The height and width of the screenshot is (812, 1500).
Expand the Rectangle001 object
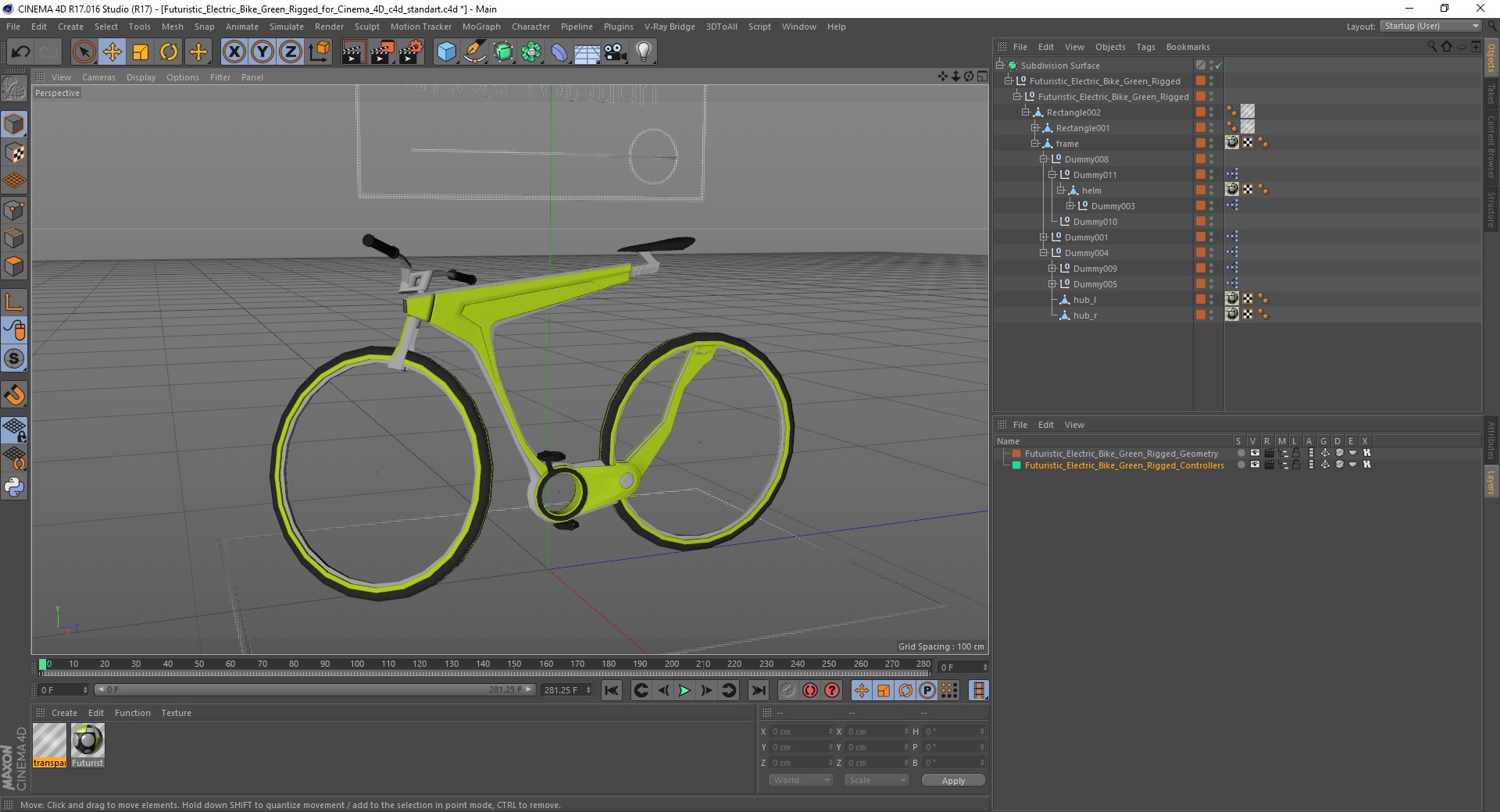click(x=1034, y=128)
